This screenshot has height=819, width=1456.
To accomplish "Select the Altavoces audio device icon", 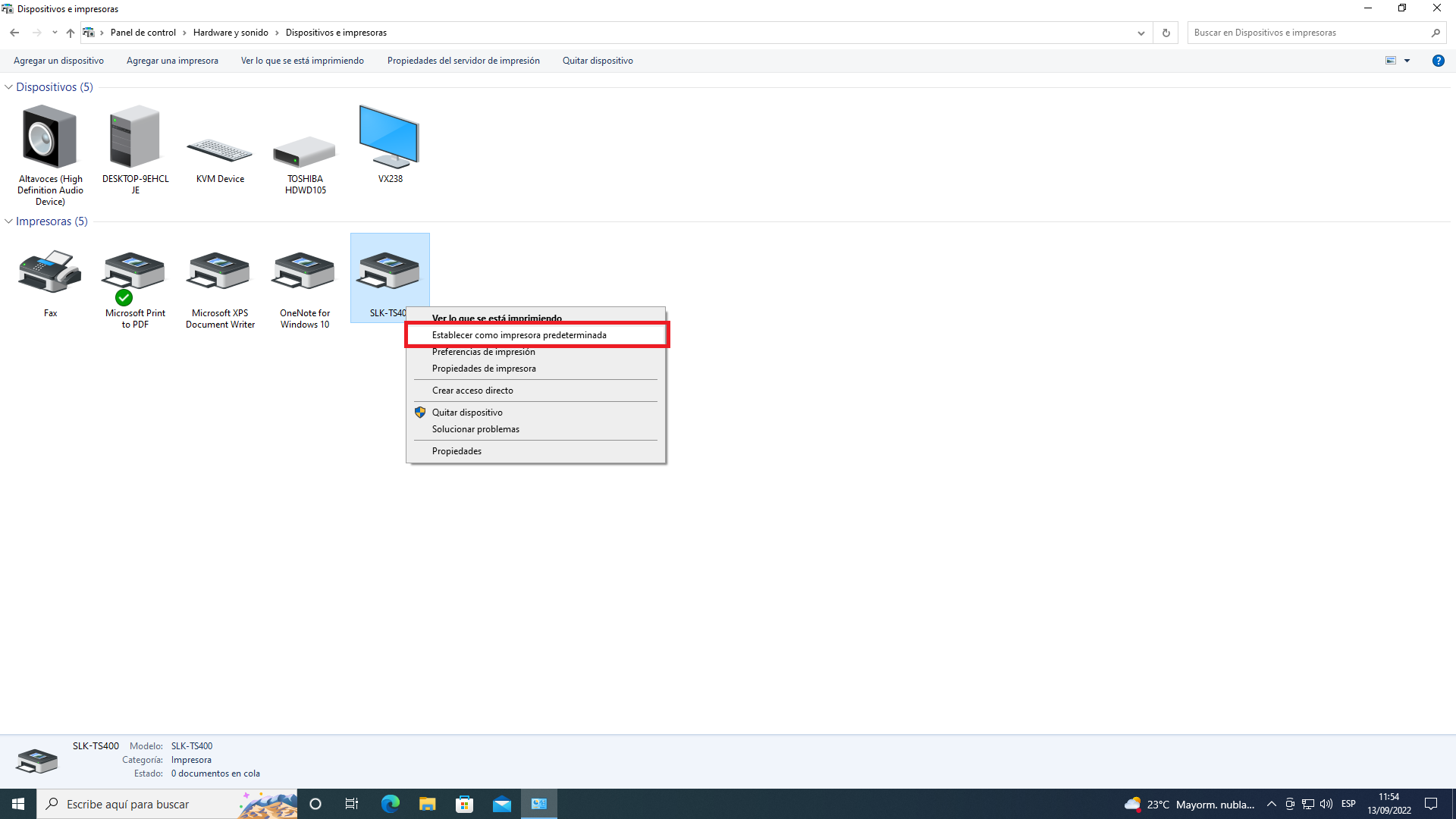I will [50, 138].
